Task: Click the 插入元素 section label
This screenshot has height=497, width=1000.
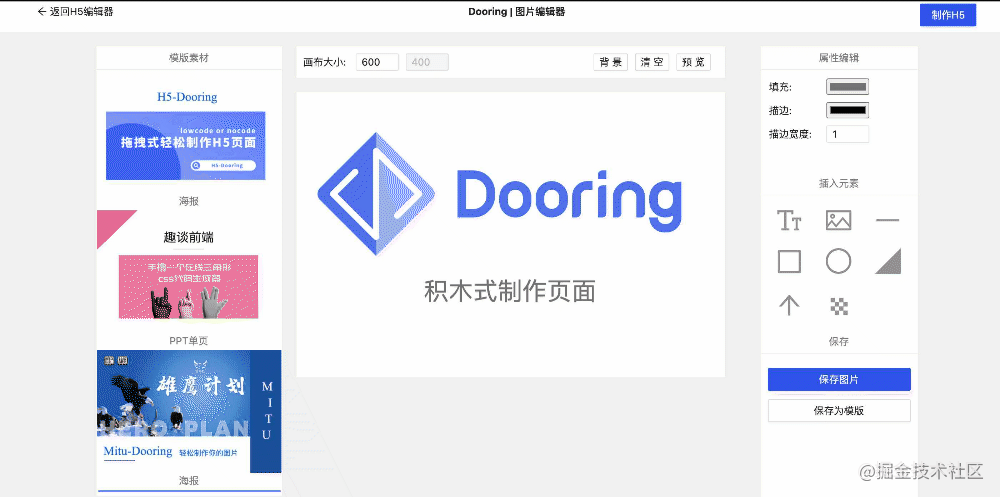Action: [839, 183]
